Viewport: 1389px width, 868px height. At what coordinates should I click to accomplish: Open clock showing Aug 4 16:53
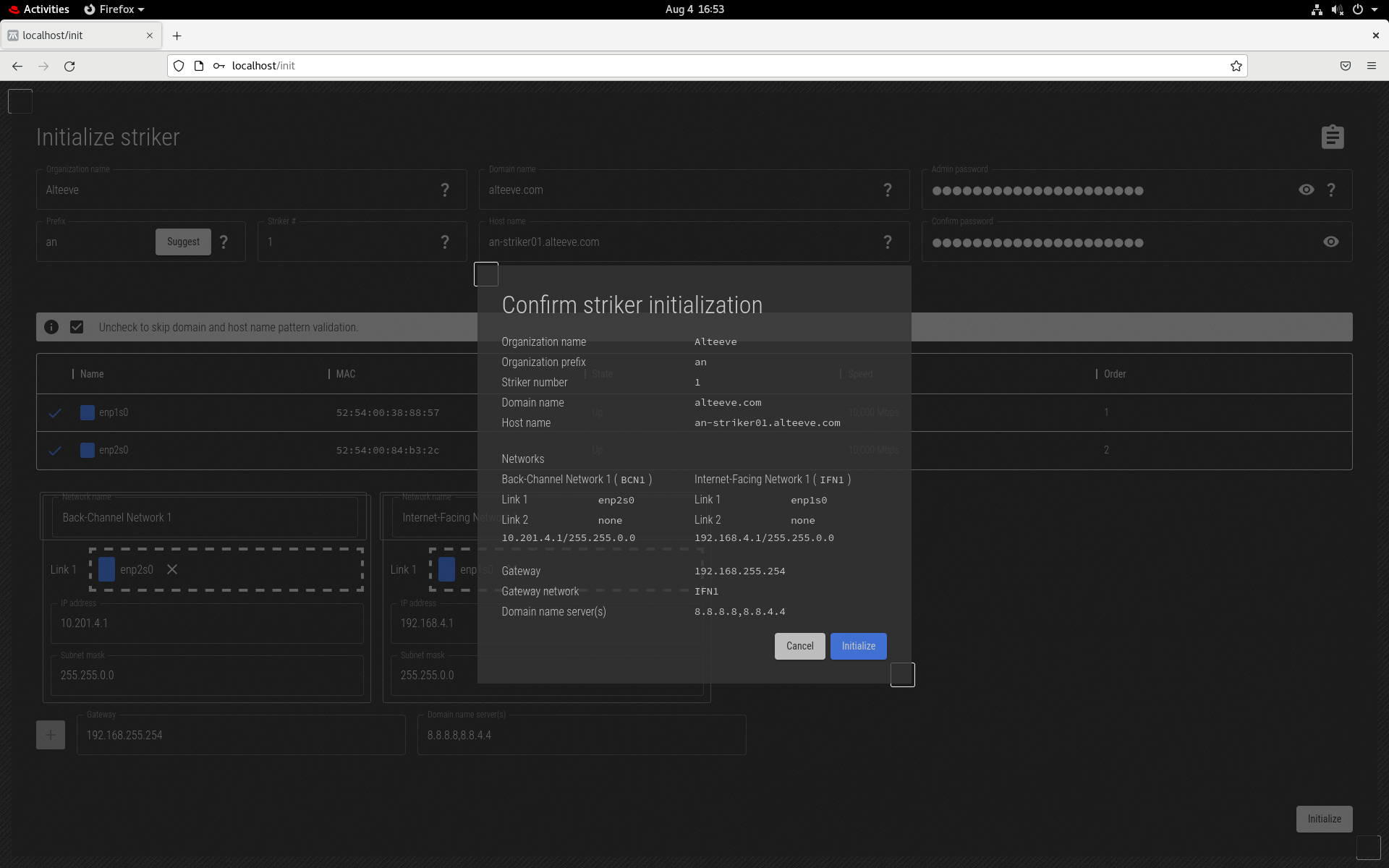click(x=694, y=9)
